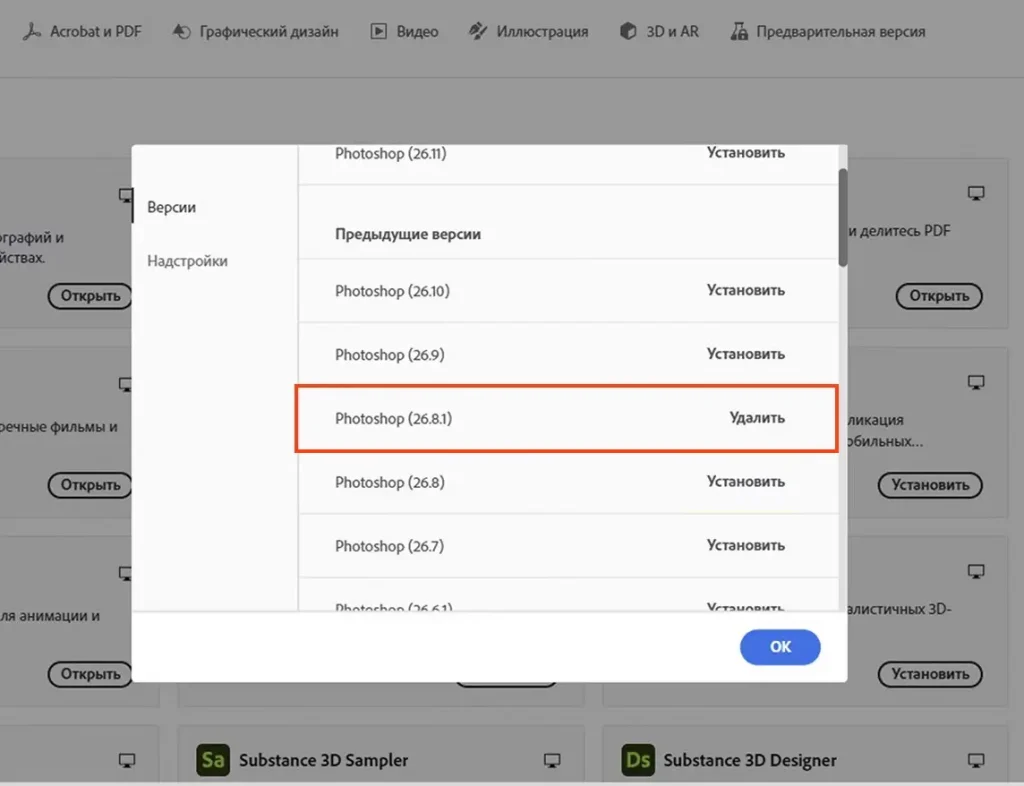The image size is (1024, 786).
Task: Uninstall Photoshop 26.8.1 via Удалить
Action: (x=757, y=418)
